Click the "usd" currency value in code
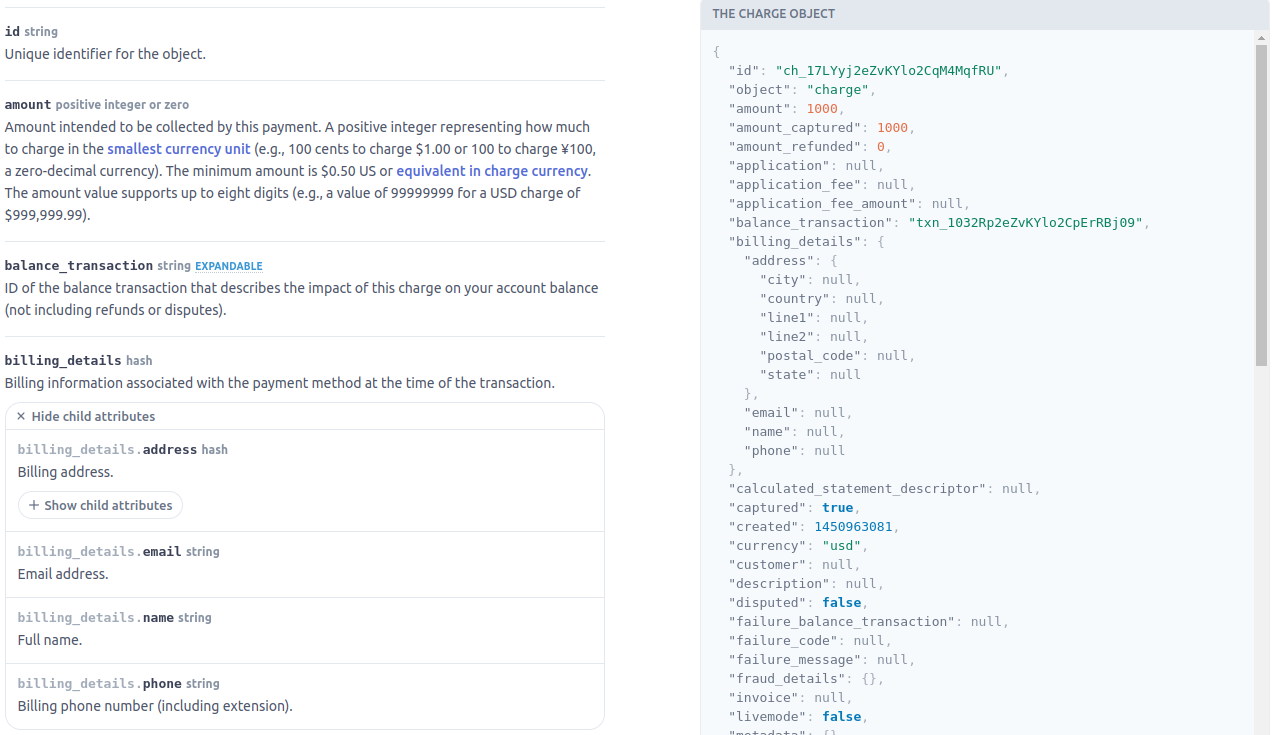Viewport: 1273px width, 735px height. tap(841, 546)
